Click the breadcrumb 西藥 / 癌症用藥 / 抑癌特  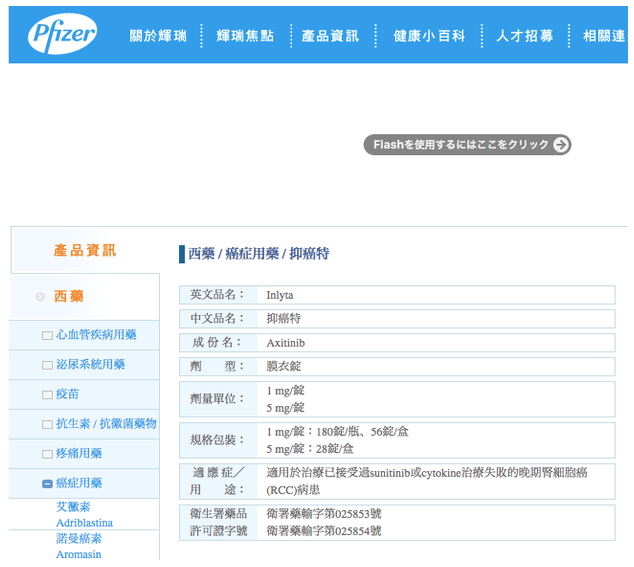pyautogui.click(x=259, y=254)
